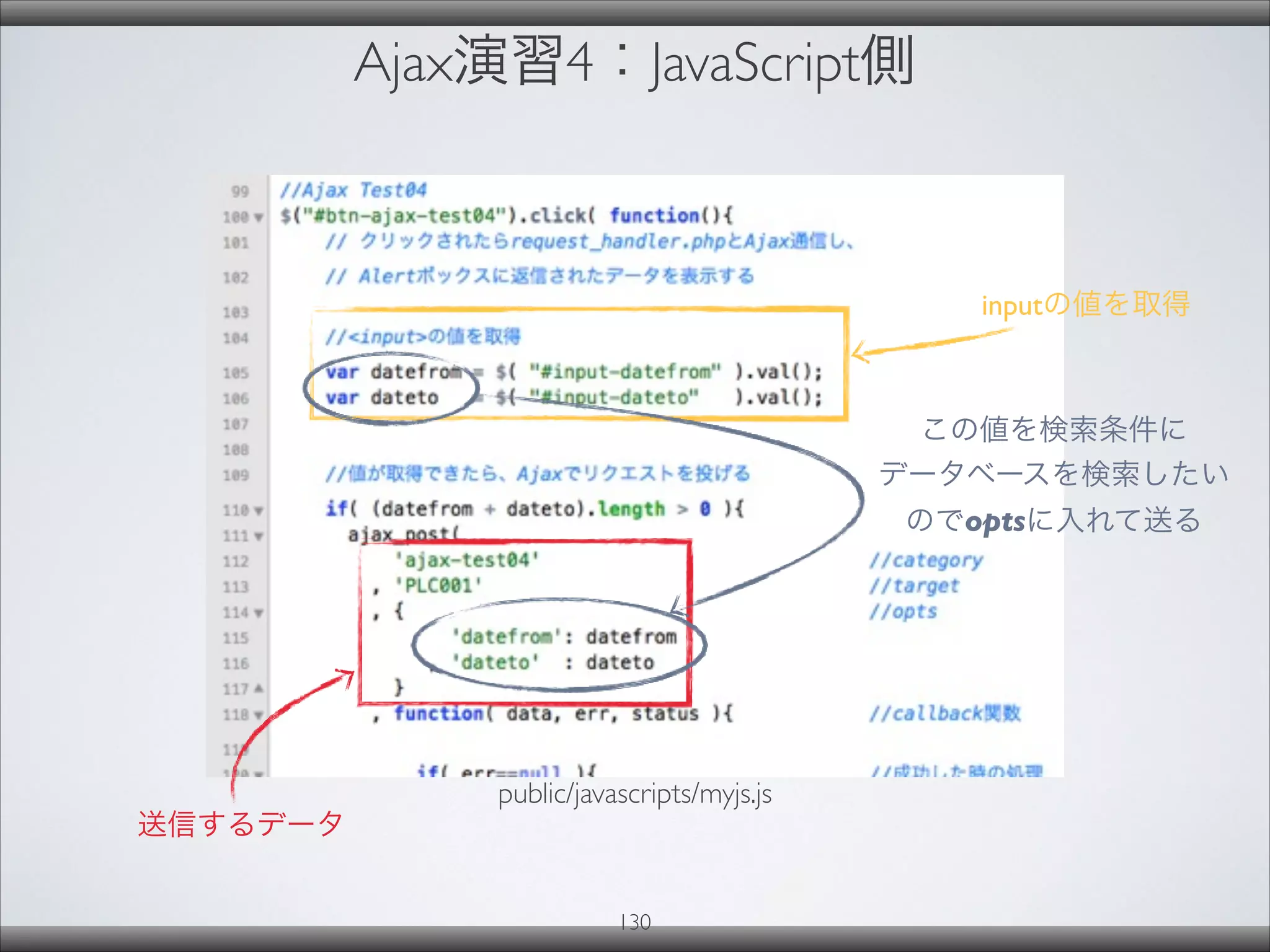Collapse the code fold arrow at line 100

259,218
